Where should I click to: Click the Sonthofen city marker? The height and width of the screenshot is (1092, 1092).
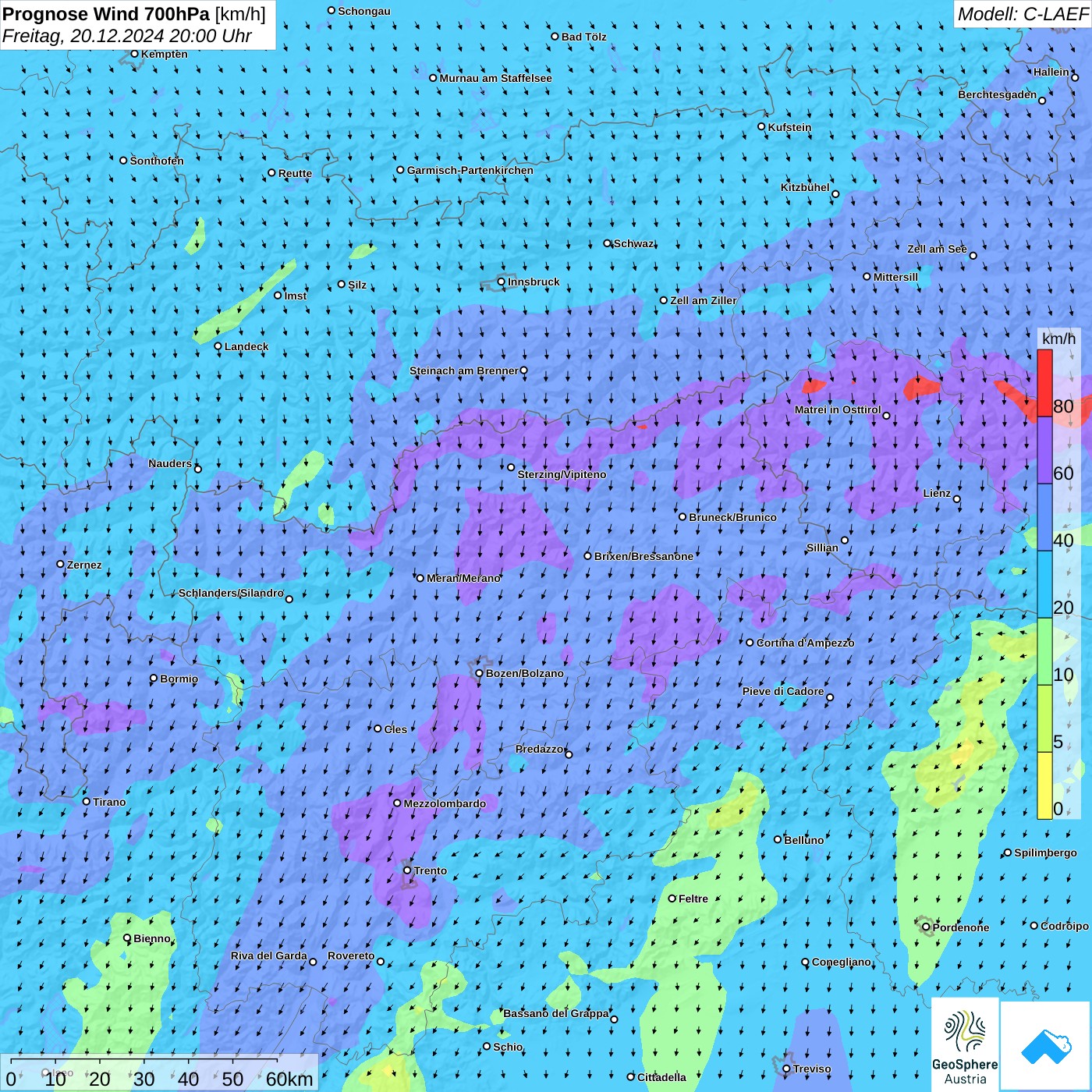[x=123, y=161]
